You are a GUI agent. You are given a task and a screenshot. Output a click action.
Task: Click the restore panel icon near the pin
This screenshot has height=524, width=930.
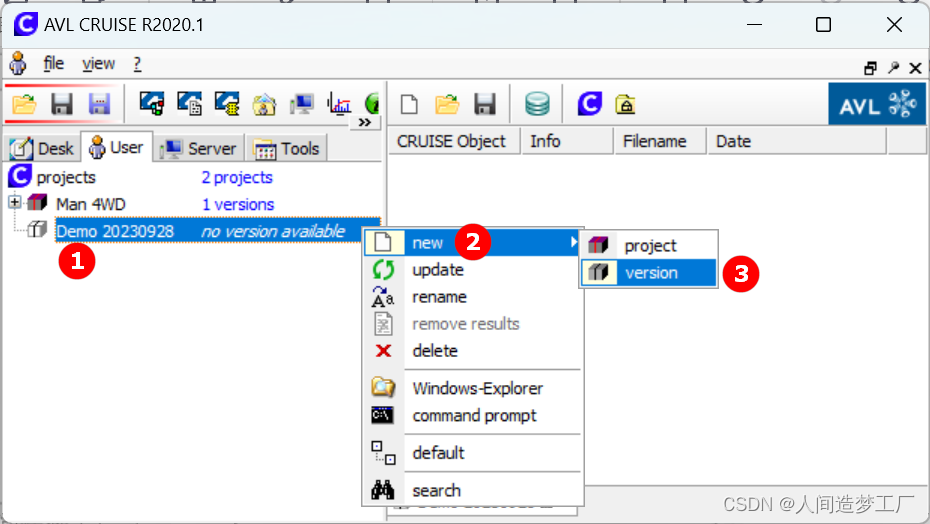point(870,68)
